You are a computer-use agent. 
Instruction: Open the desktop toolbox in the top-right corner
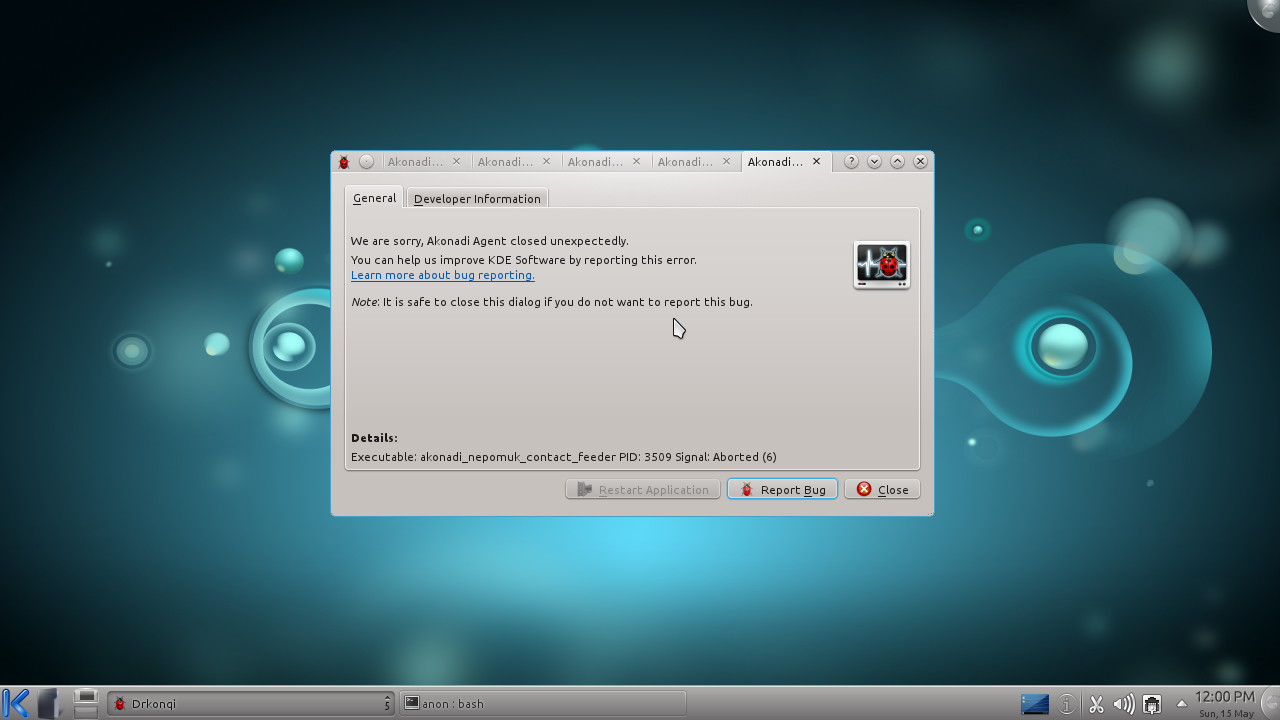[x=1267, y=12]
